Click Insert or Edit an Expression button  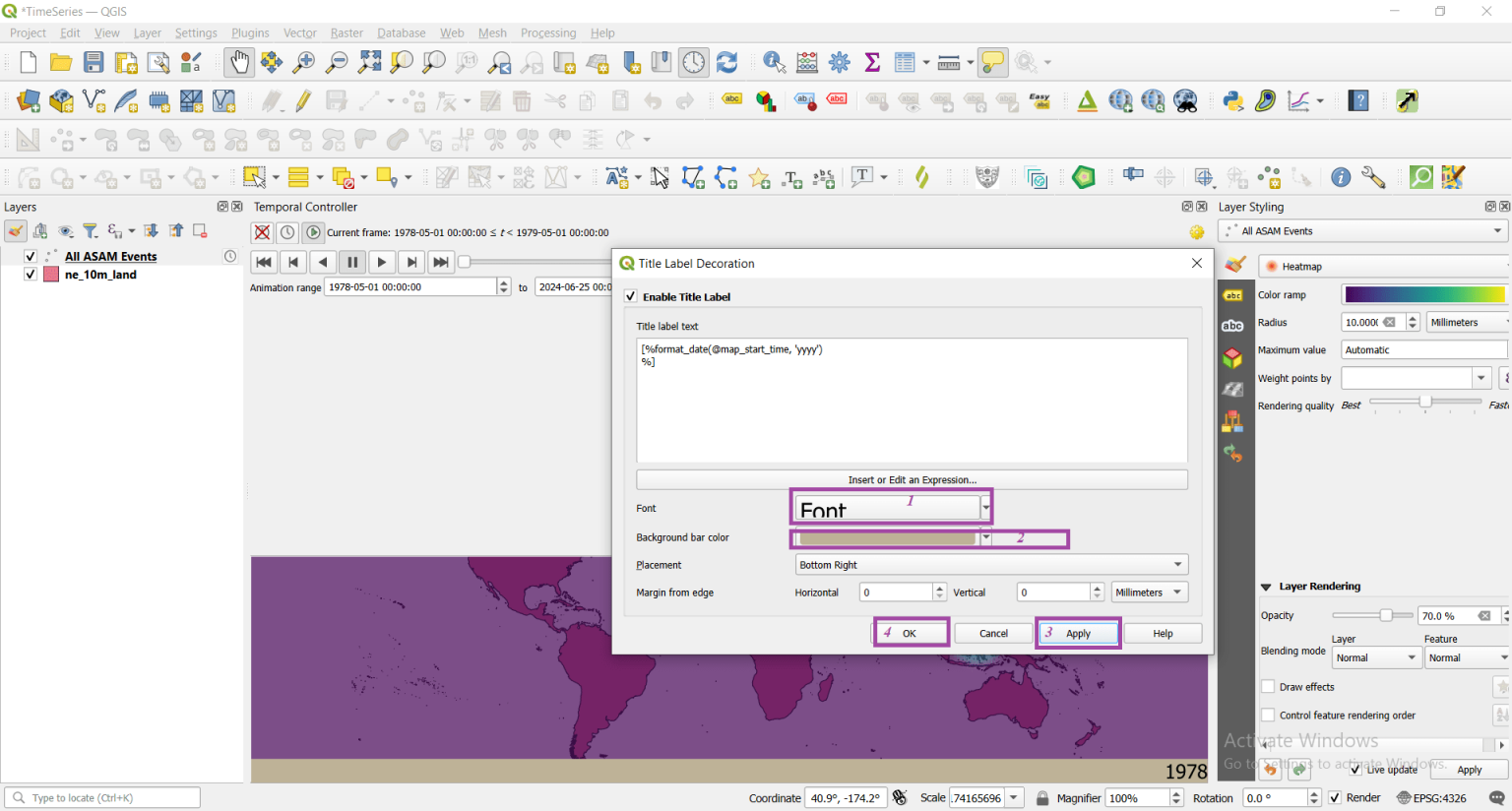(912, 479)
